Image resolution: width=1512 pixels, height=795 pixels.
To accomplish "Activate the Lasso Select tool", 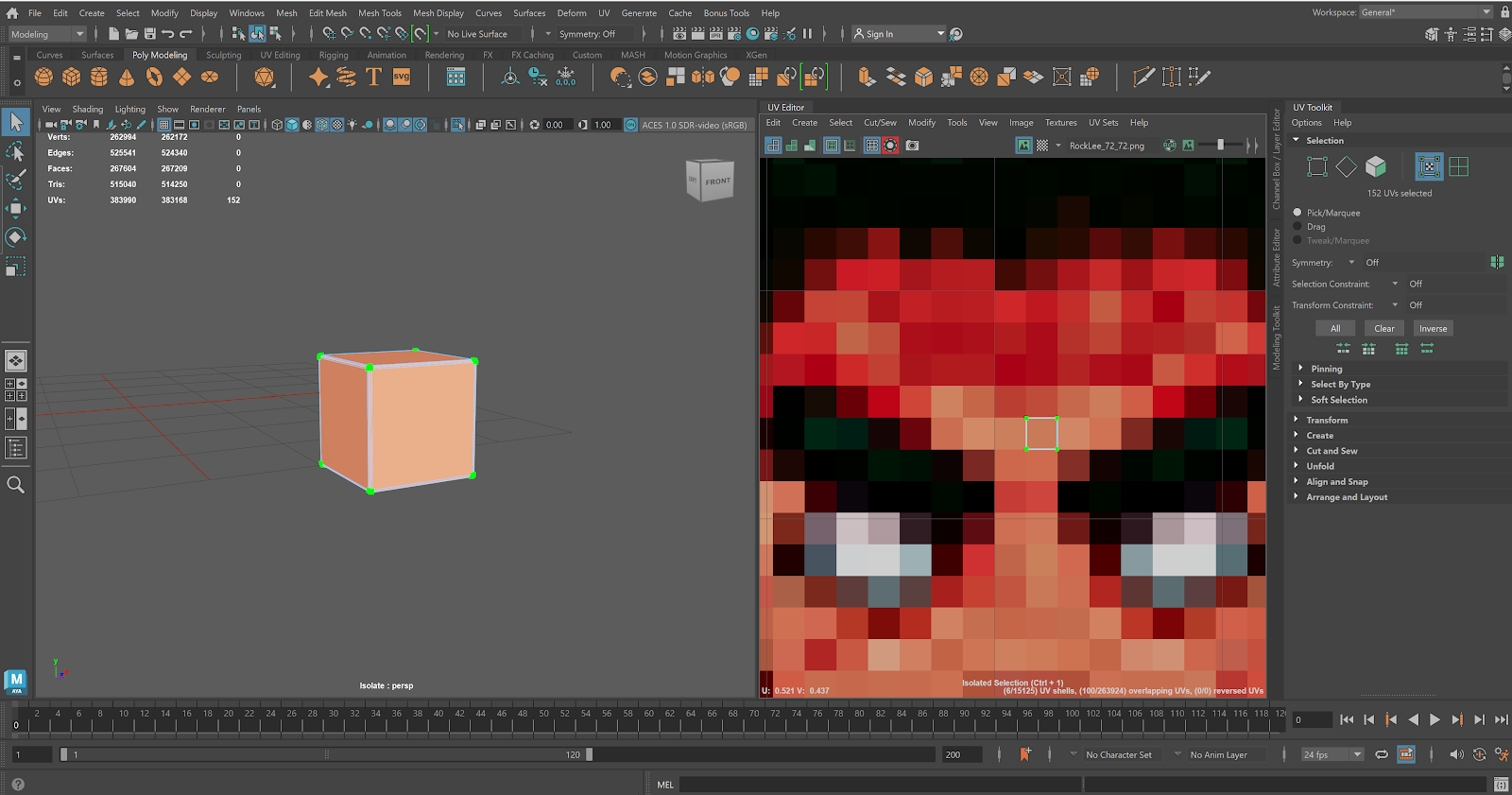I will click(16, 151).
